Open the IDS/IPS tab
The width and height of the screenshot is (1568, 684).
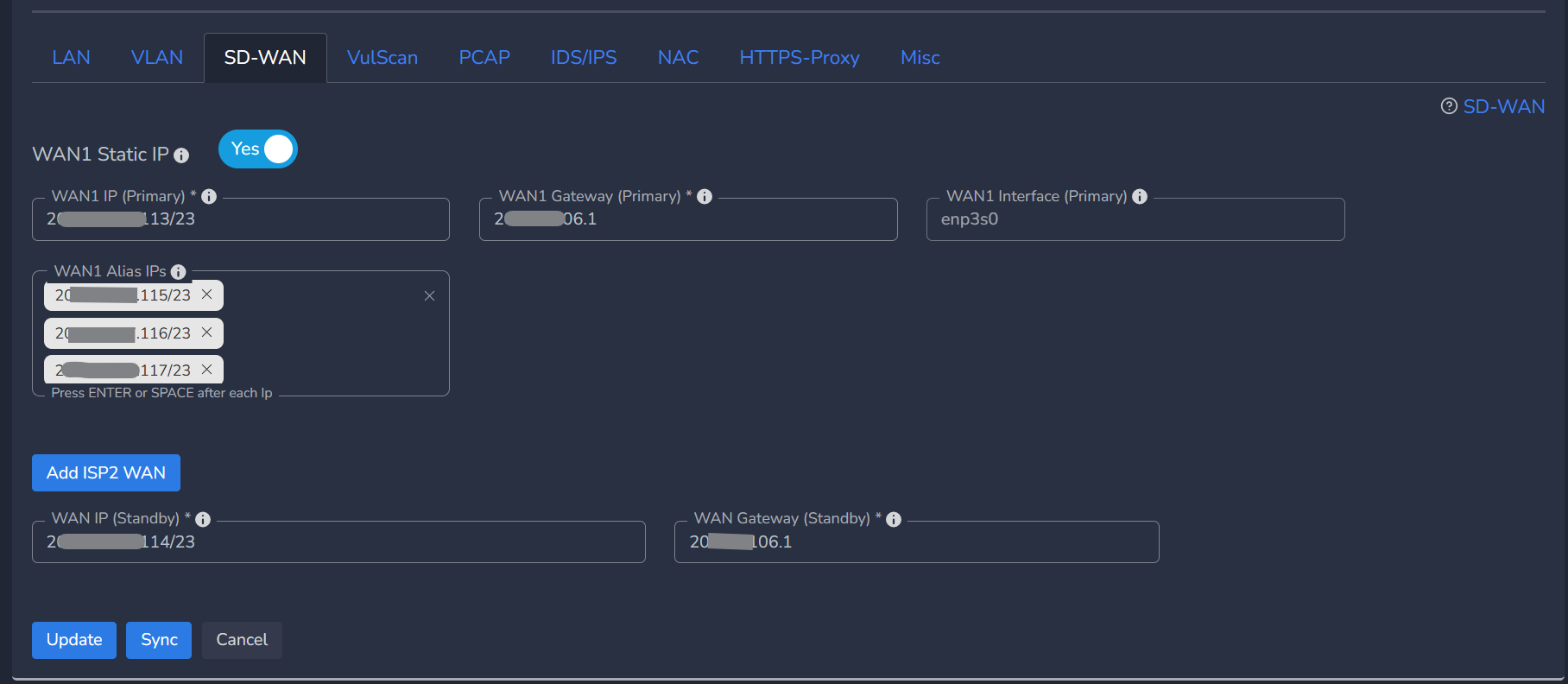[x=584, y=58]
